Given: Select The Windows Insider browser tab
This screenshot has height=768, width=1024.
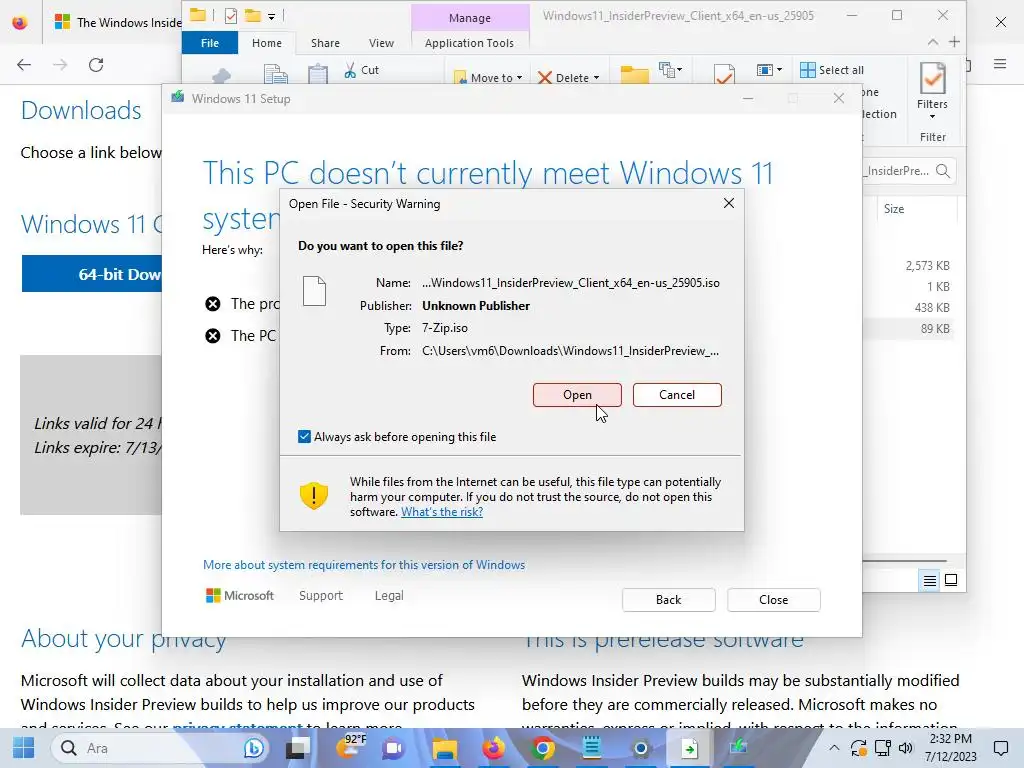Looking at the screenshot, I should (116, 22).
